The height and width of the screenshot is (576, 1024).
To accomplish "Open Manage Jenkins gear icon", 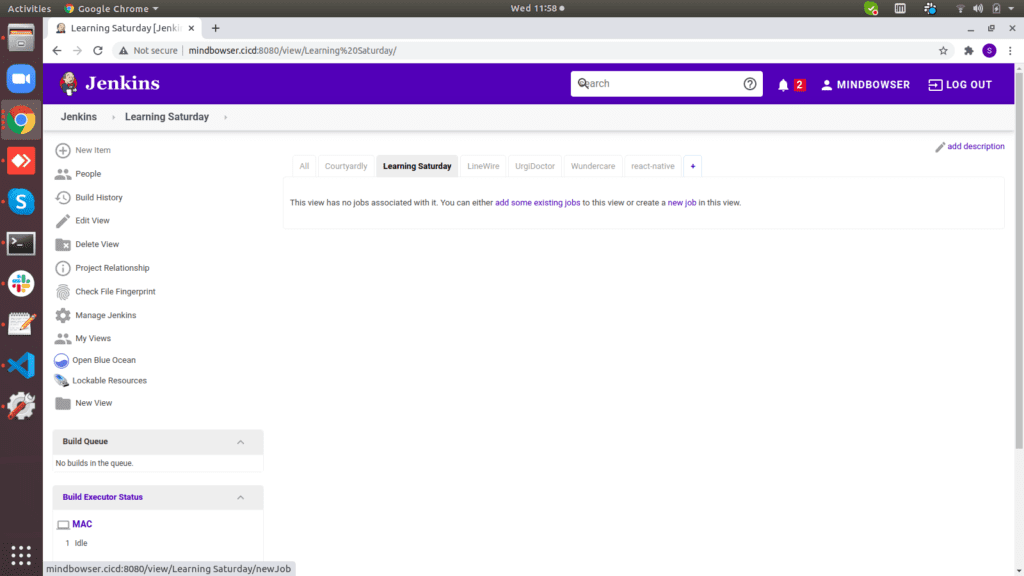I will click(63, 316).
